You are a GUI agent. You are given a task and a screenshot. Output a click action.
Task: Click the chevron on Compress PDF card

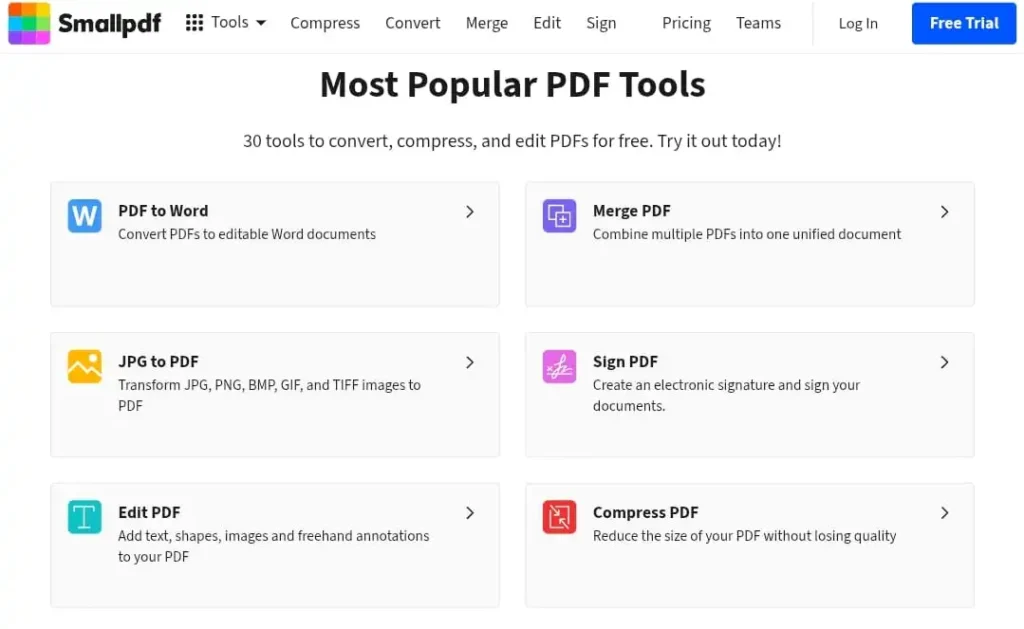[944, 513]
